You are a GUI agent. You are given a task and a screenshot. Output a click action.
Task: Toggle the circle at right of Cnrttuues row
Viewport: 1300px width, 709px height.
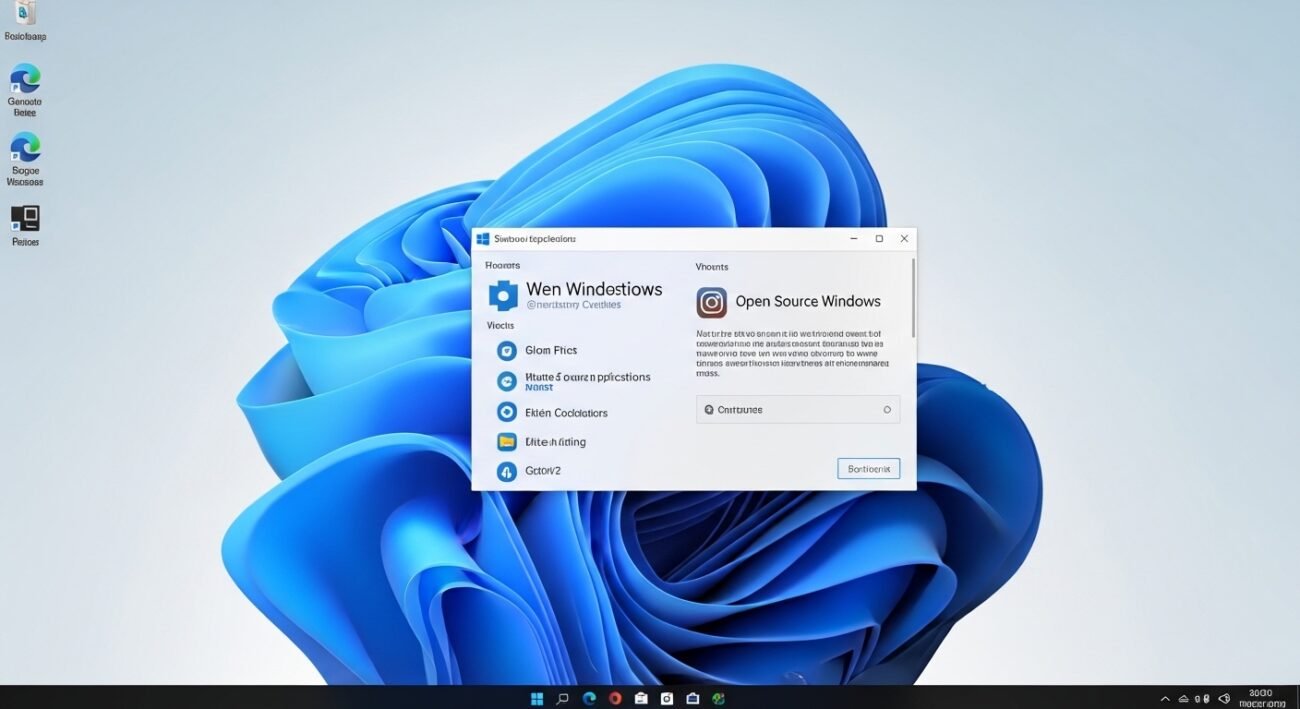pyautogui.click(x=887, y=410)
